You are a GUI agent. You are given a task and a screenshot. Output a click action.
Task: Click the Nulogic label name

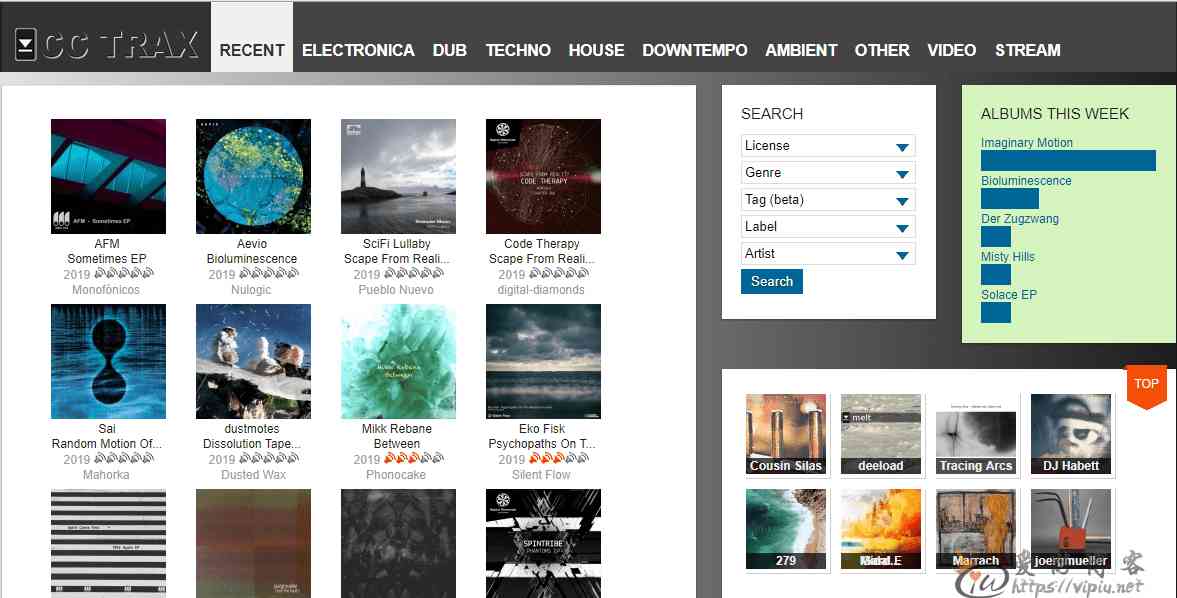(251, 290)
